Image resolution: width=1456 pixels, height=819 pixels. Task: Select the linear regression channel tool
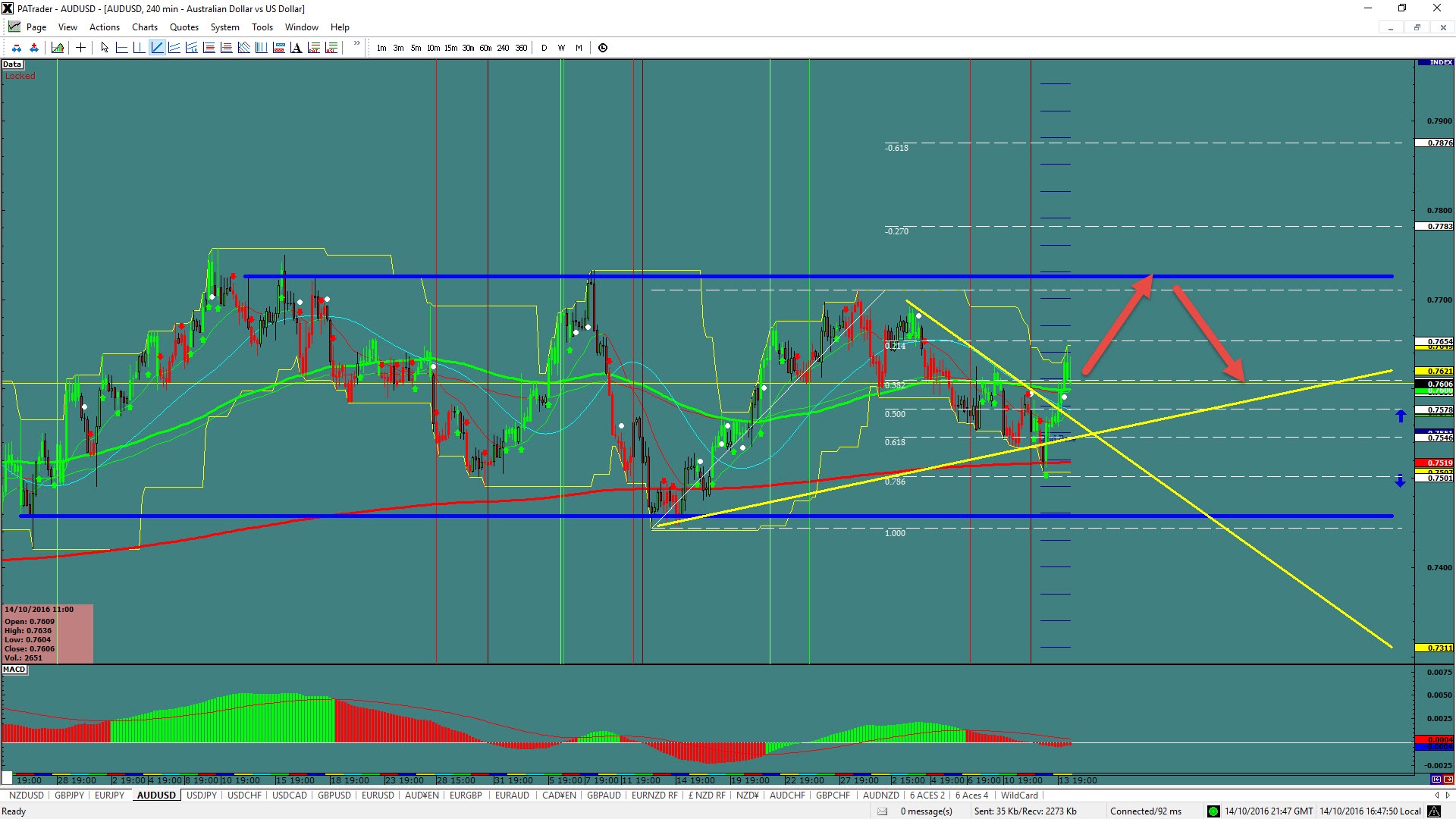click(192, 48)
